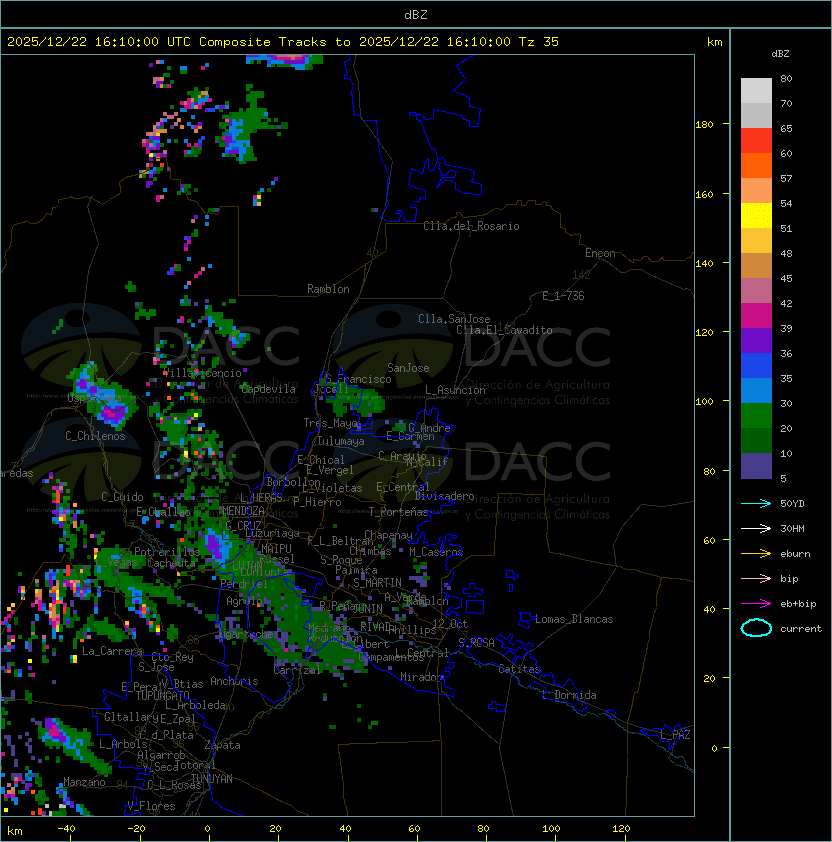
Task: Click the 'Encon' map label
Action: 600,253
